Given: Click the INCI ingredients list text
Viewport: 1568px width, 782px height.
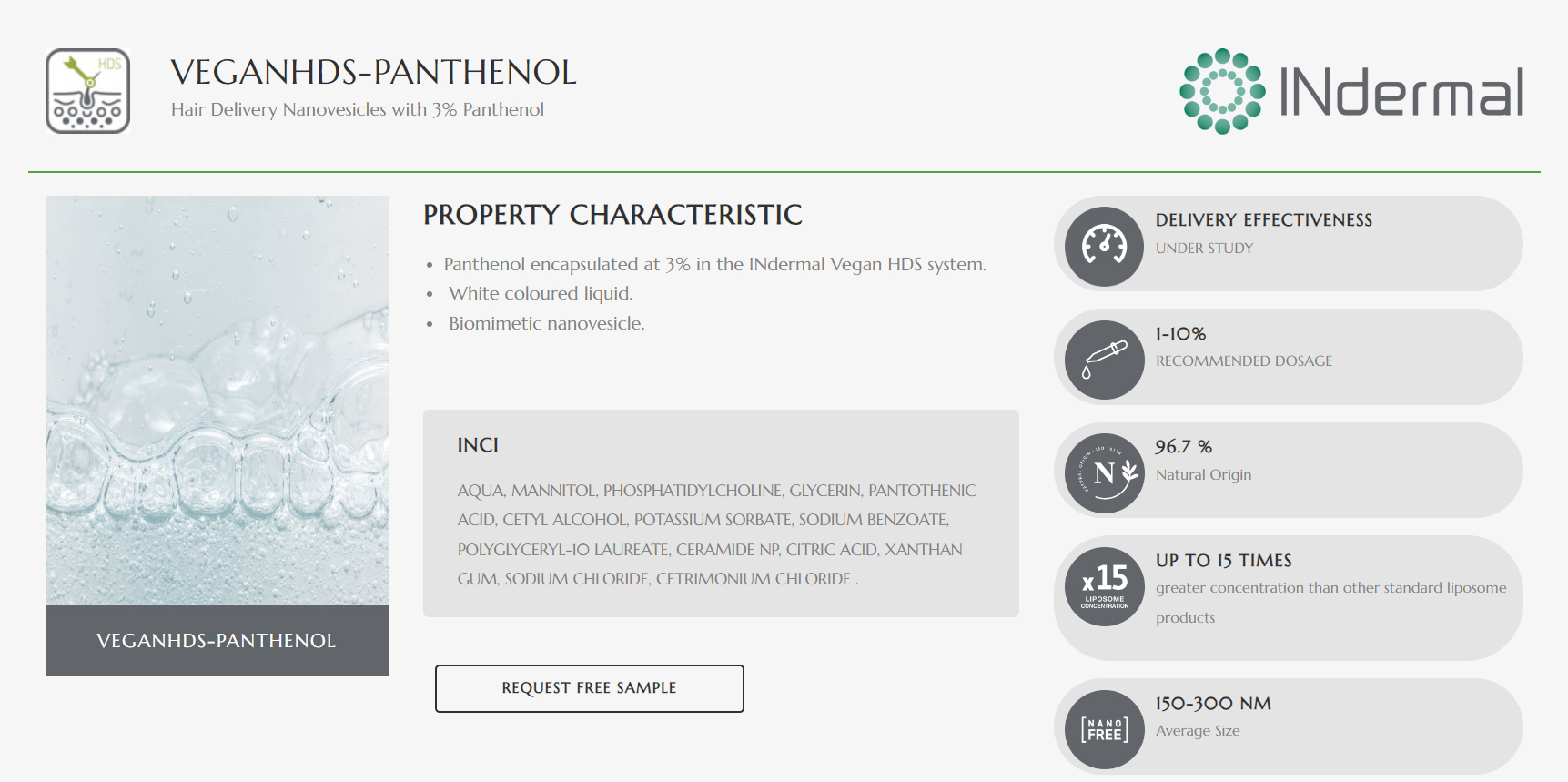Looking at the screenshot, I should tap(716, 534).
